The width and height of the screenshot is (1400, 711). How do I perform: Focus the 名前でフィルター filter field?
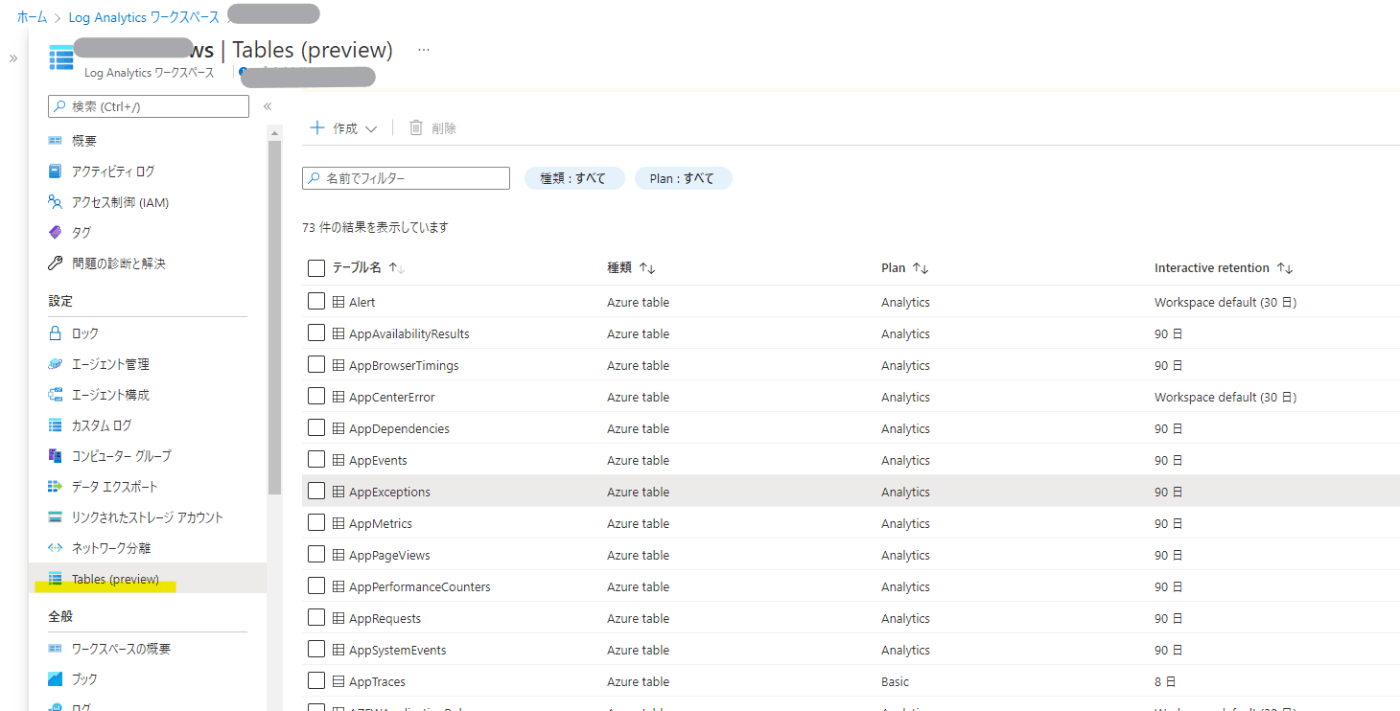pyautogui.click(x=406, y=178)
